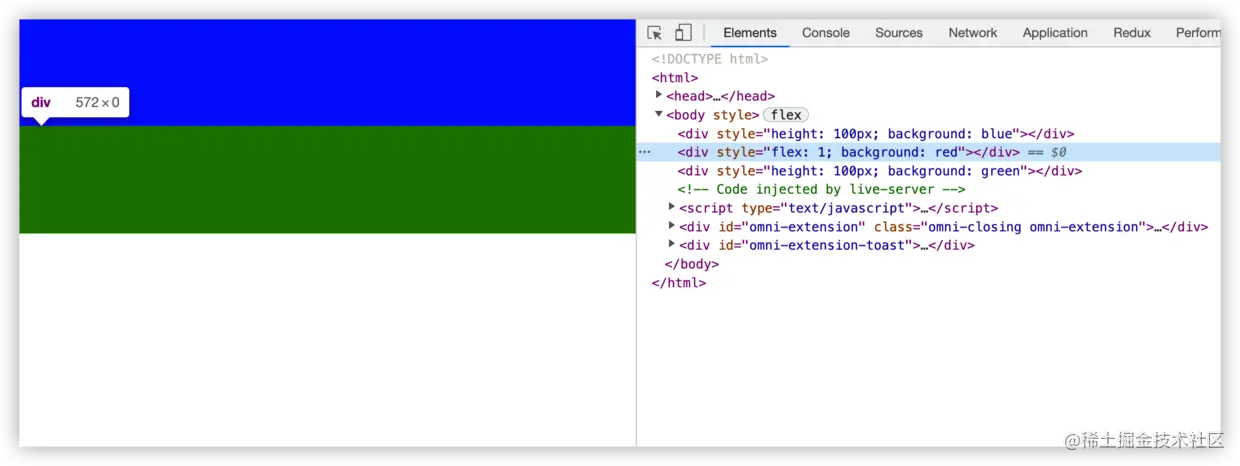1240x466 pixels.
Task: Select the opening html tag
Action: (x=675, y=78)
